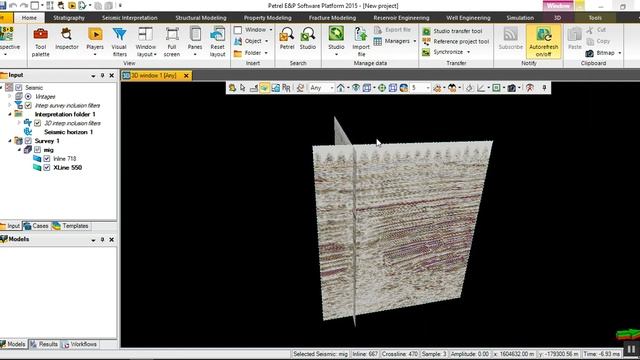Toggle Autorefresh on/off
This screenshot has width=640, height=360.
[x=543, y=42]
